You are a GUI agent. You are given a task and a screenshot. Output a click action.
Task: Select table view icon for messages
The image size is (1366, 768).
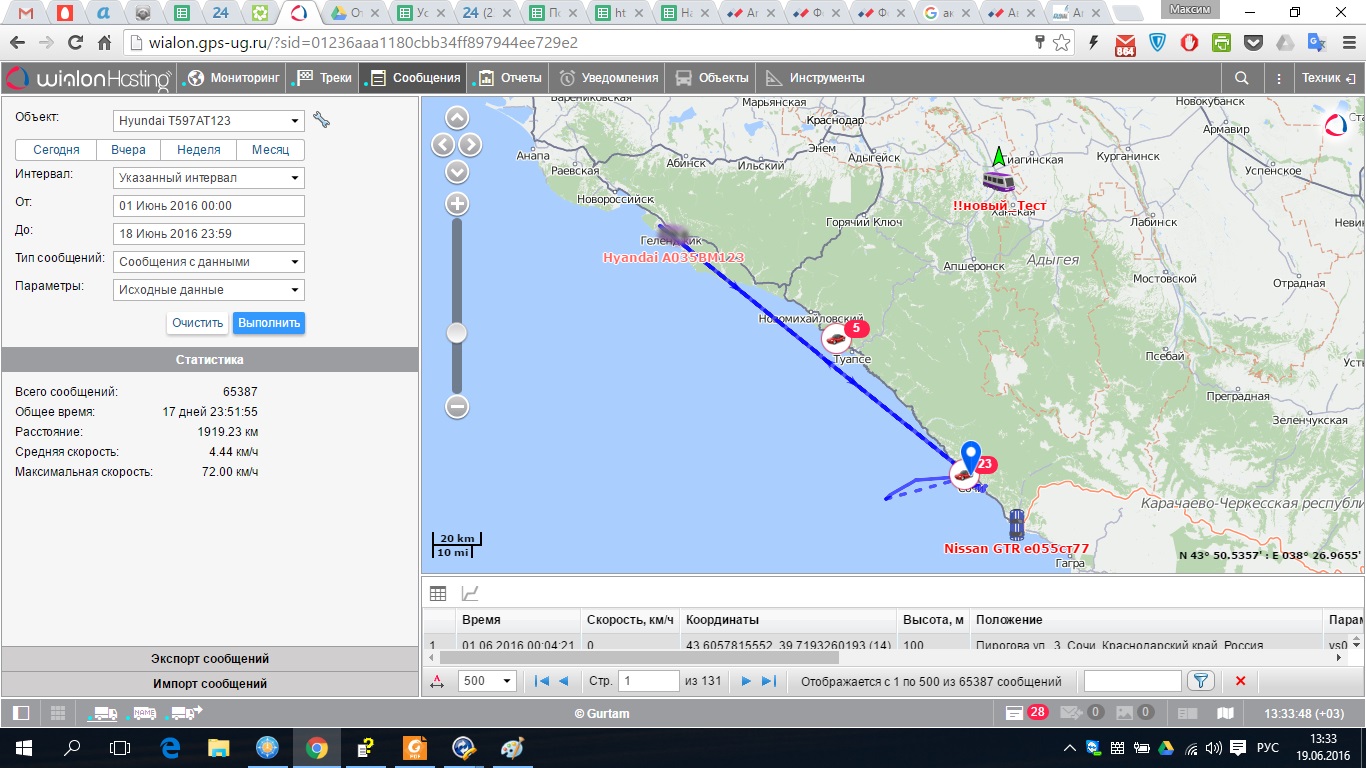tap(437, 593)
